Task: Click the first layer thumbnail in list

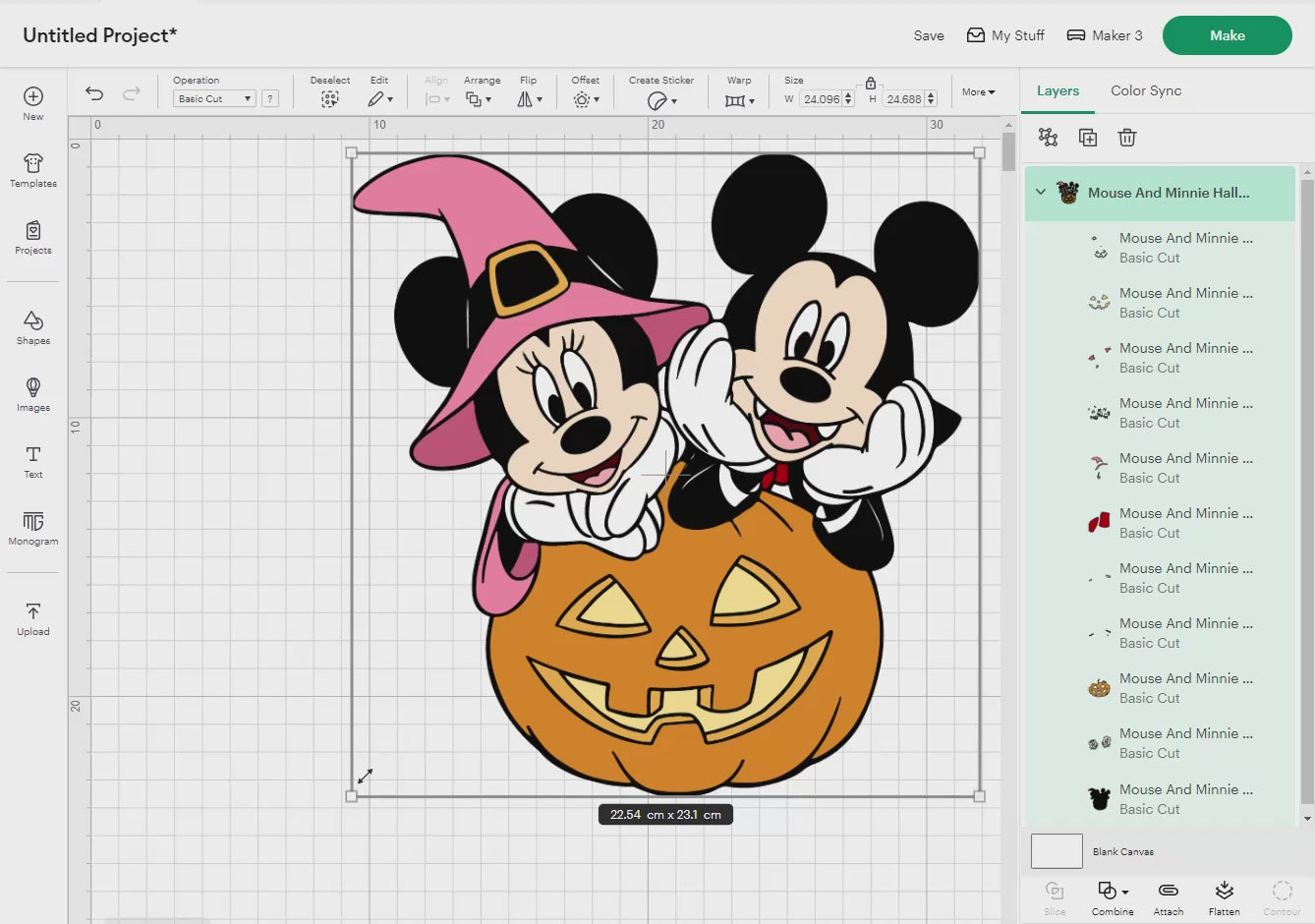Action: pyautogui.click(x=1099, y=248)
